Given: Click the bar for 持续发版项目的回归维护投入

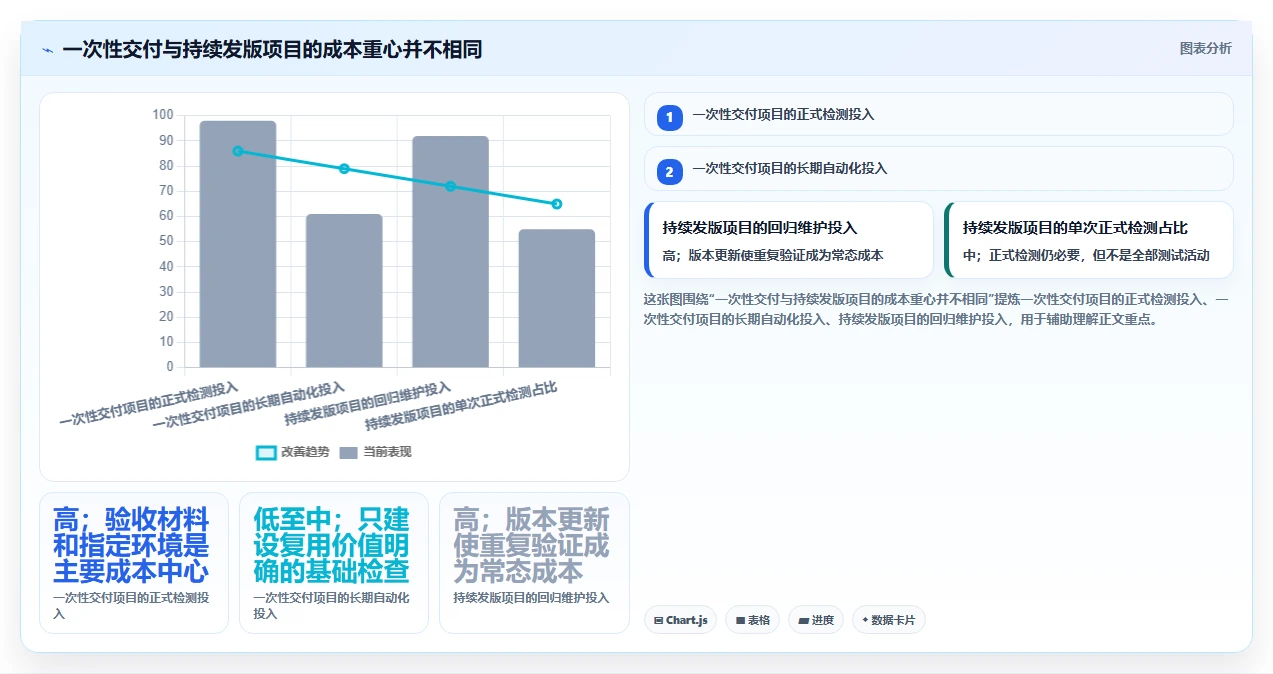Looking at the screenshot, I should click(450, 252).
